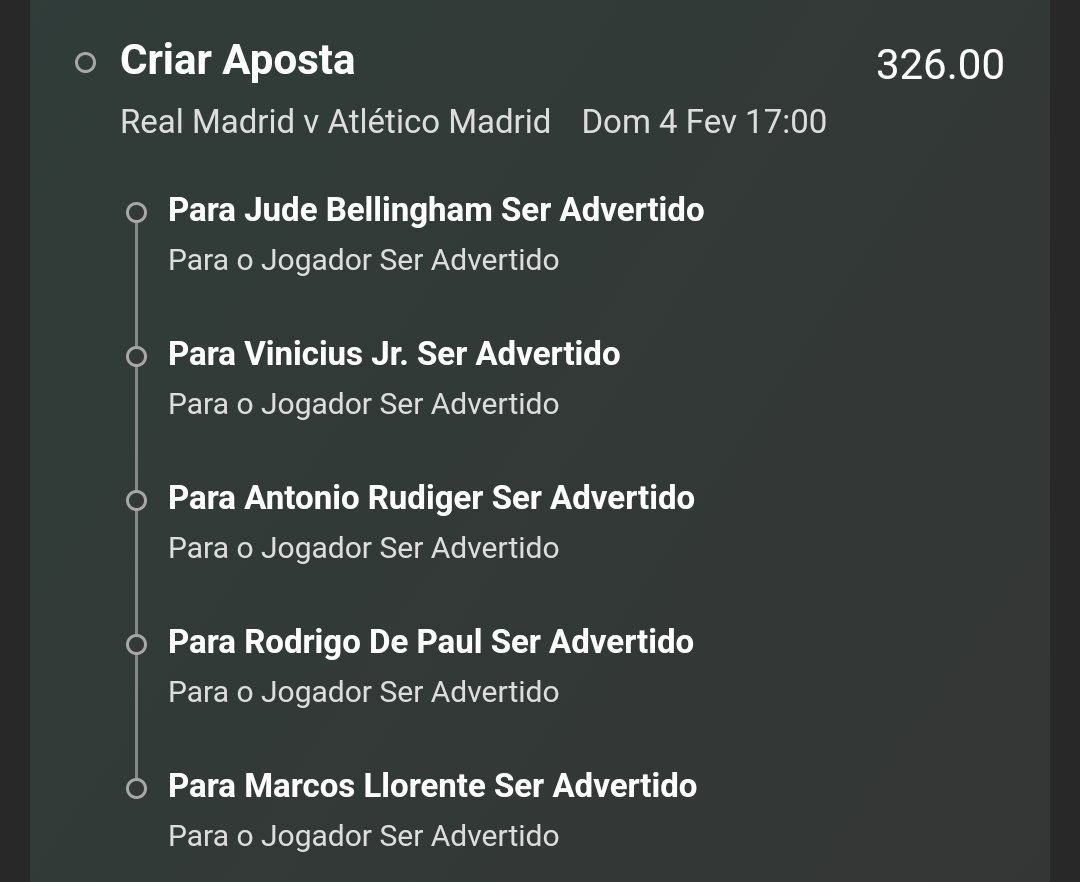Select Para Jude Bellingham Ser Advertido

436,210
